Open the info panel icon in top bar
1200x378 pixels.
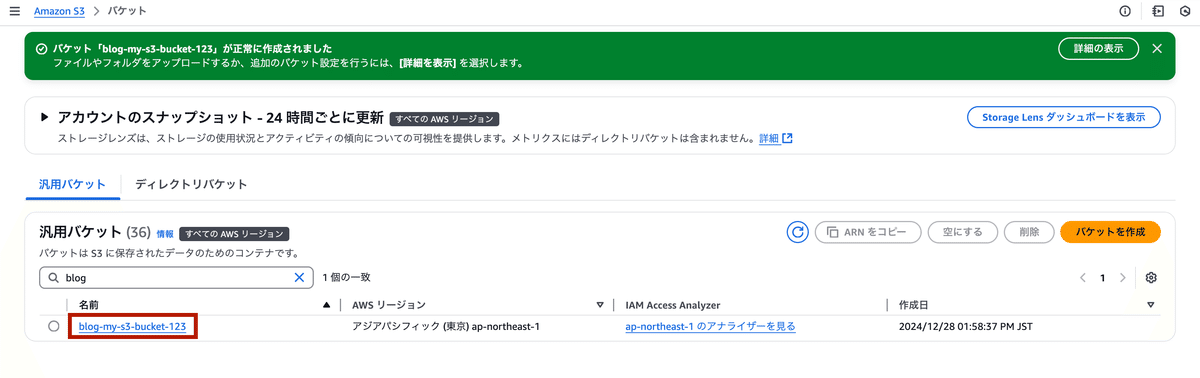[x=1125, y=11]
